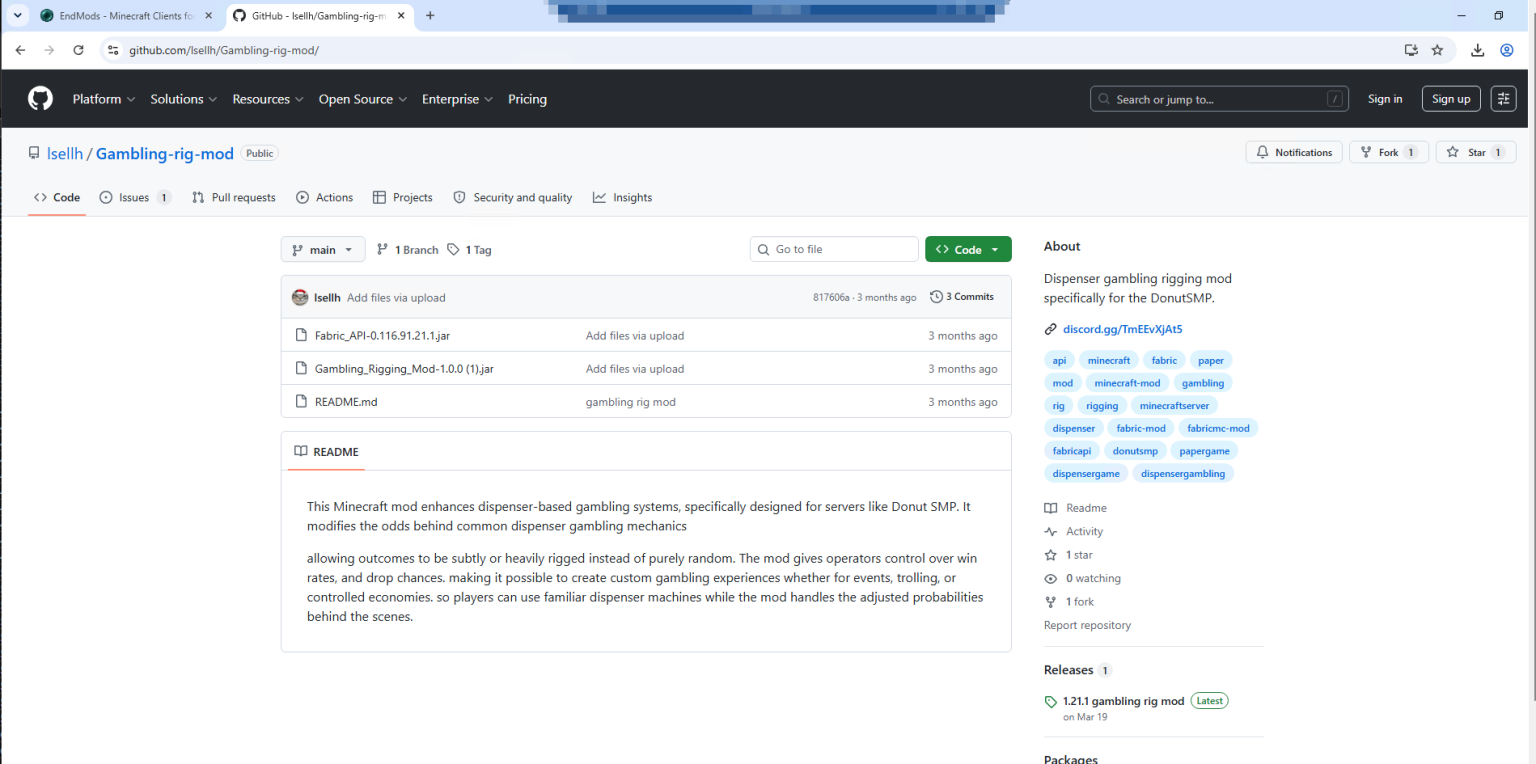Open the Security and quality tab
The width and height of the screenshot is (1536, 764).
pos(513,198)
